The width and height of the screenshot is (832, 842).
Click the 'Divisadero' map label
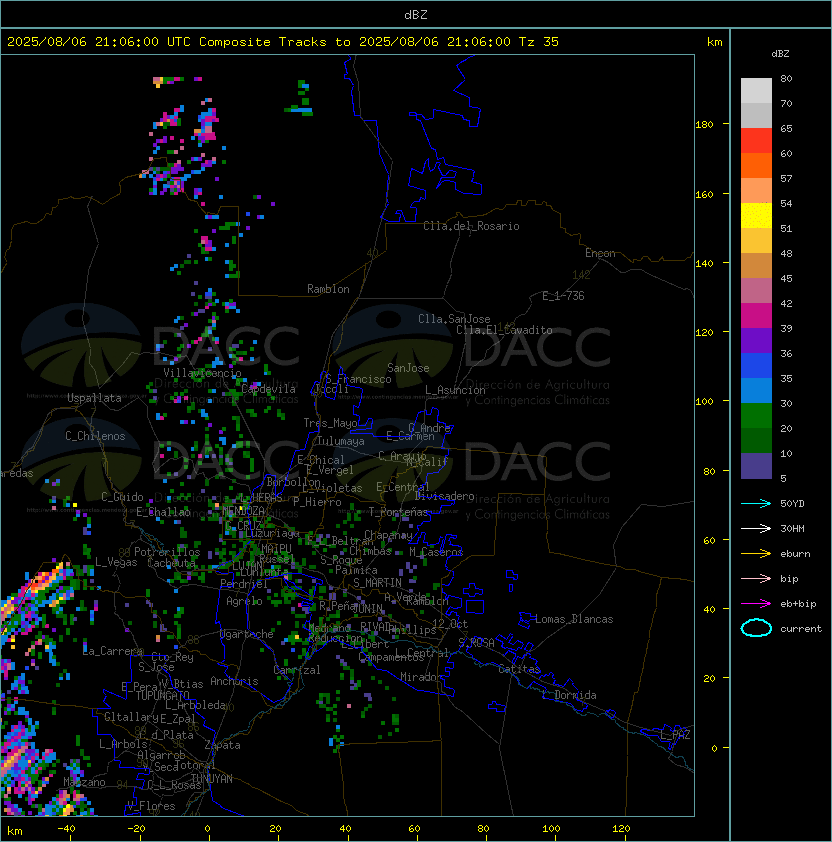click(444, 496)
